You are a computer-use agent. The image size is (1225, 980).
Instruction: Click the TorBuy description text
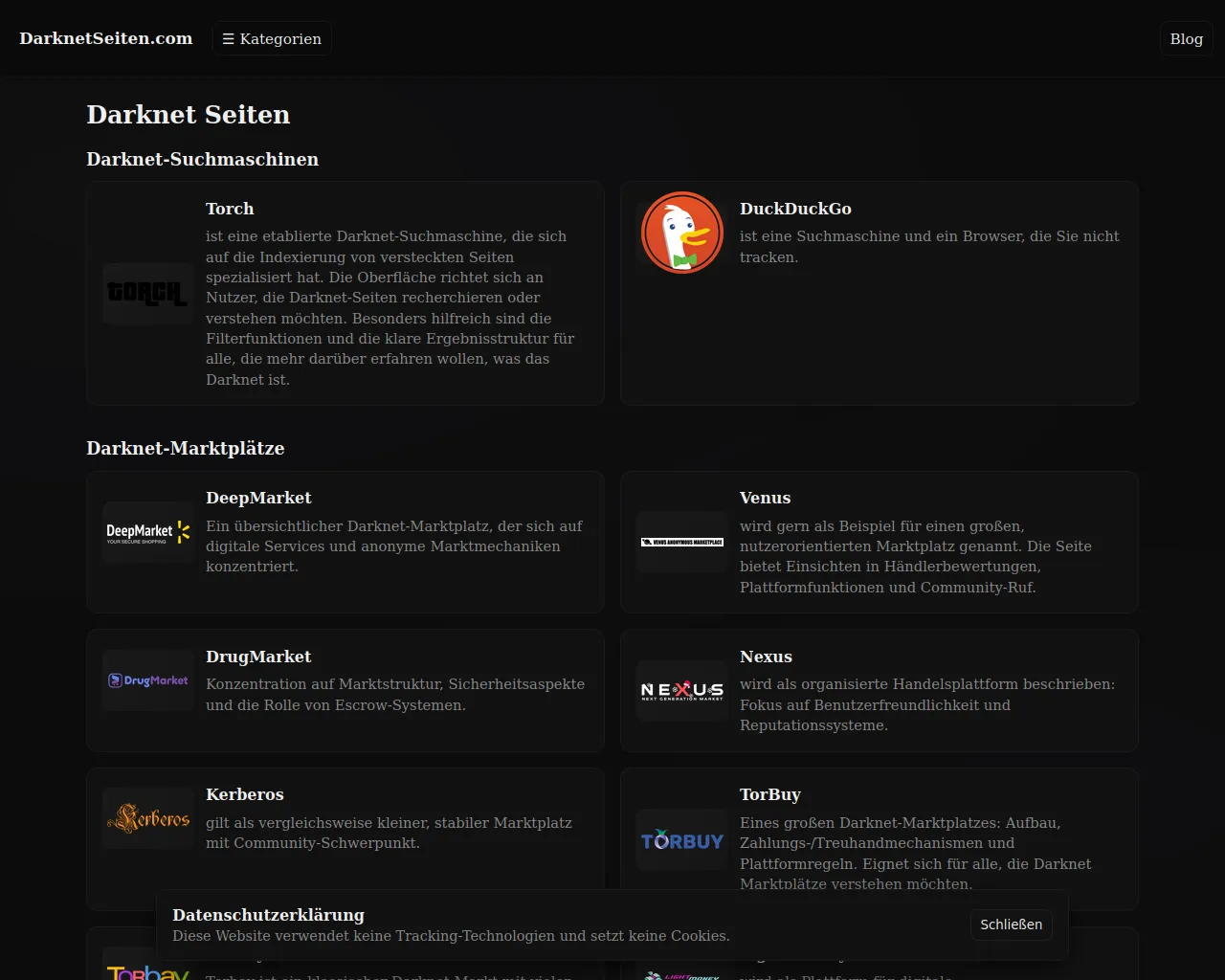click(916, 854)
